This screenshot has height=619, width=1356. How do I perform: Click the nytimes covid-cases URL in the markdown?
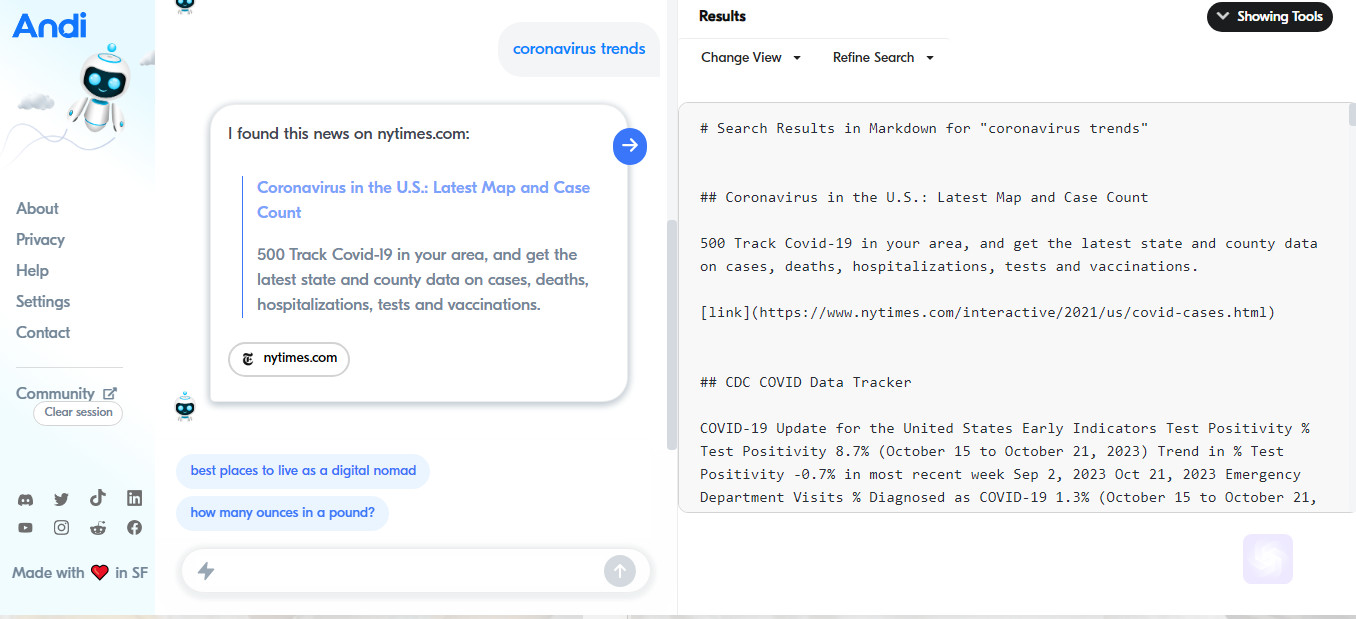point(1013,312)
